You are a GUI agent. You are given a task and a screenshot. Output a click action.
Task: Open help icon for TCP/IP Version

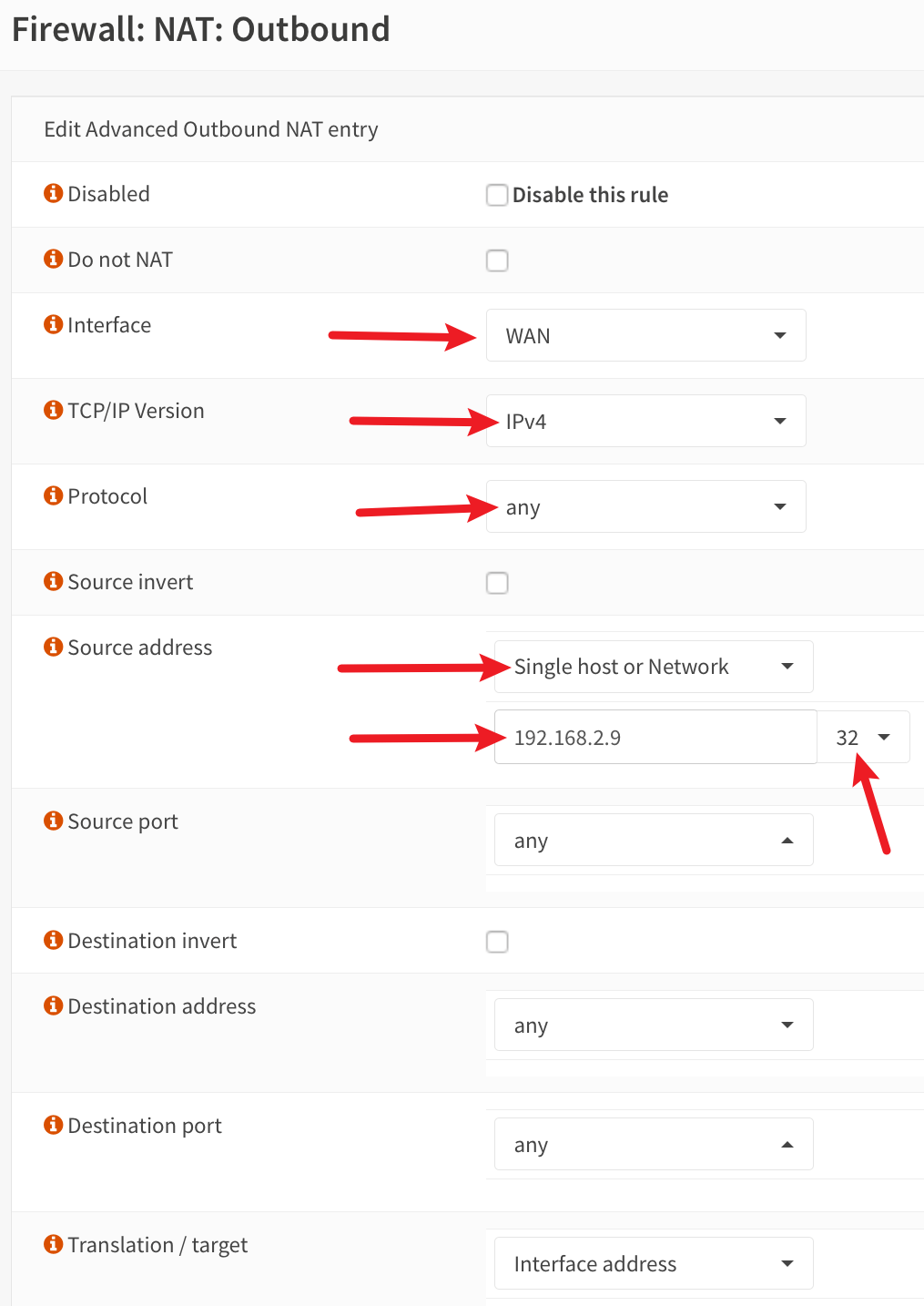click(54, 410)
